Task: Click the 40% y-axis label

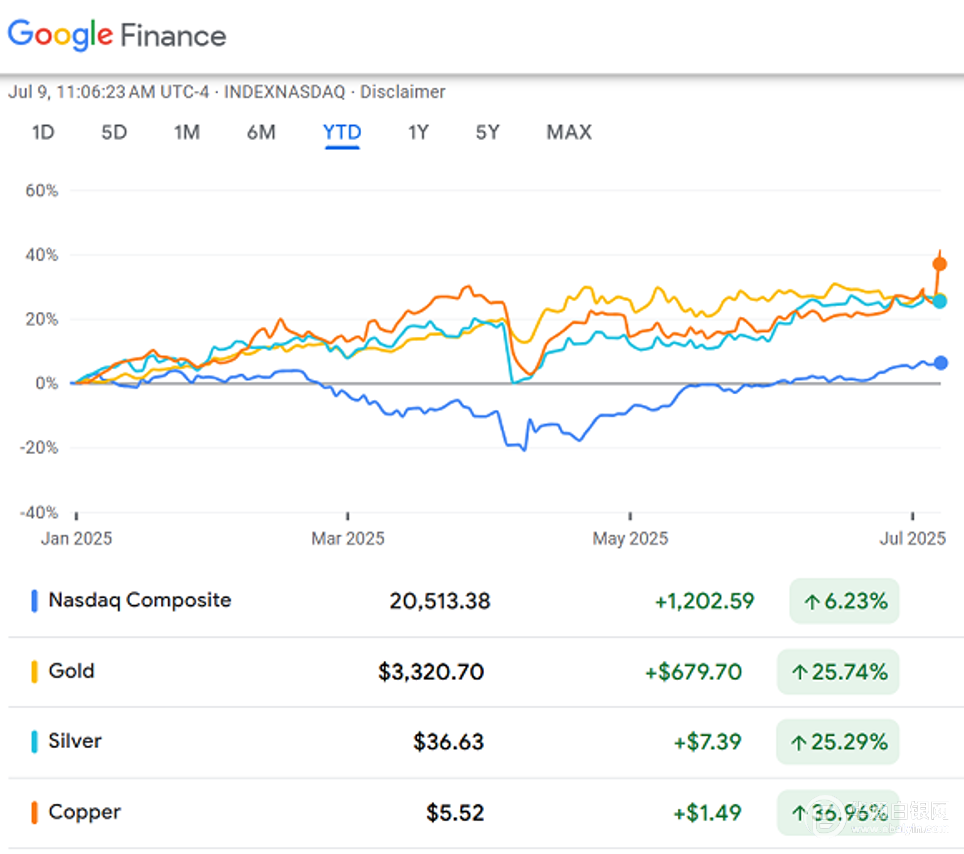Action: click(x=42, y=255)
